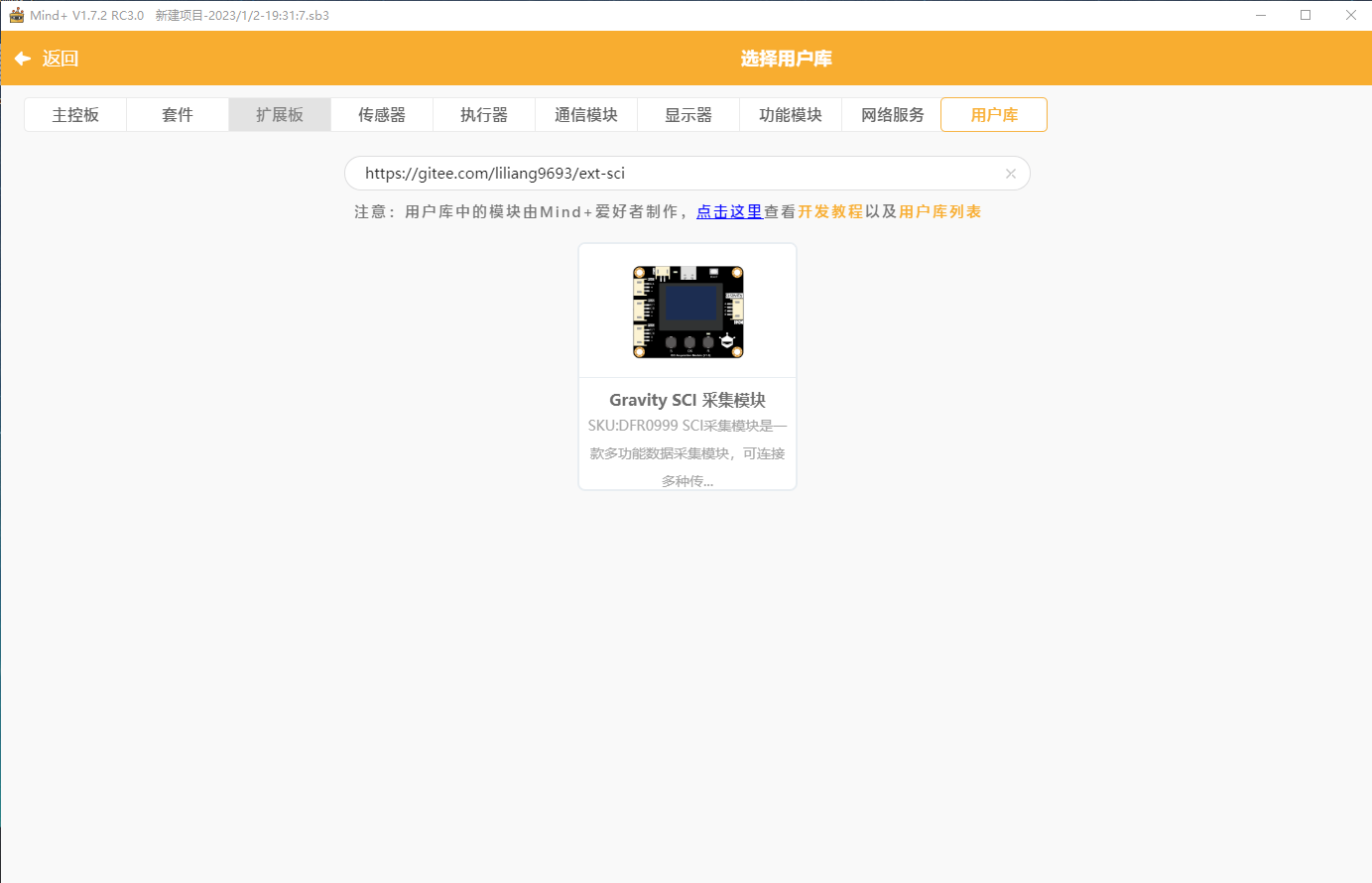Select the Gravity SCI board thumbnail image

[x=688, y=312]
